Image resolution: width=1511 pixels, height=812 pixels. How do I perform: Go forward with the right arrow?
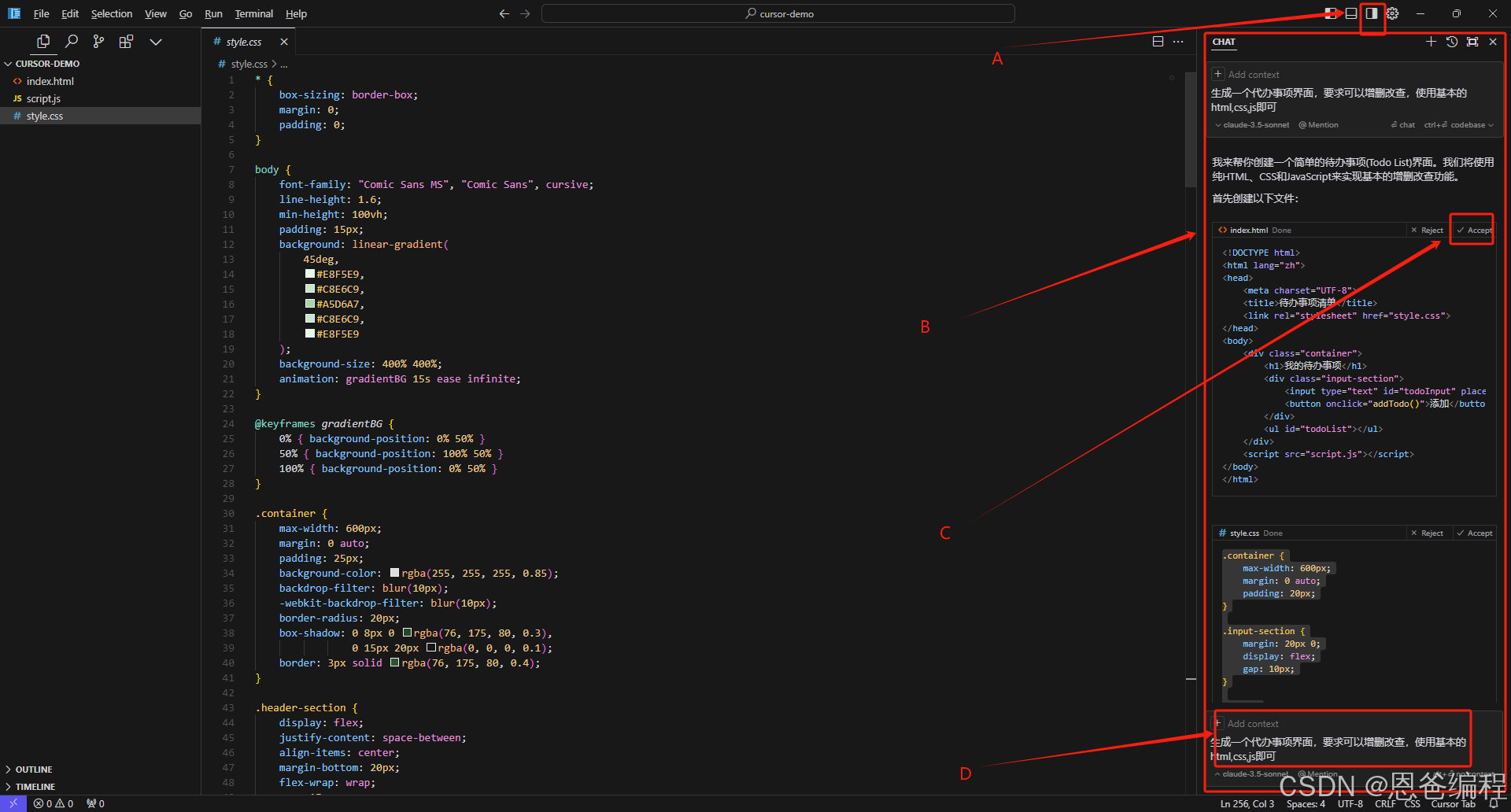coord(525,13)
